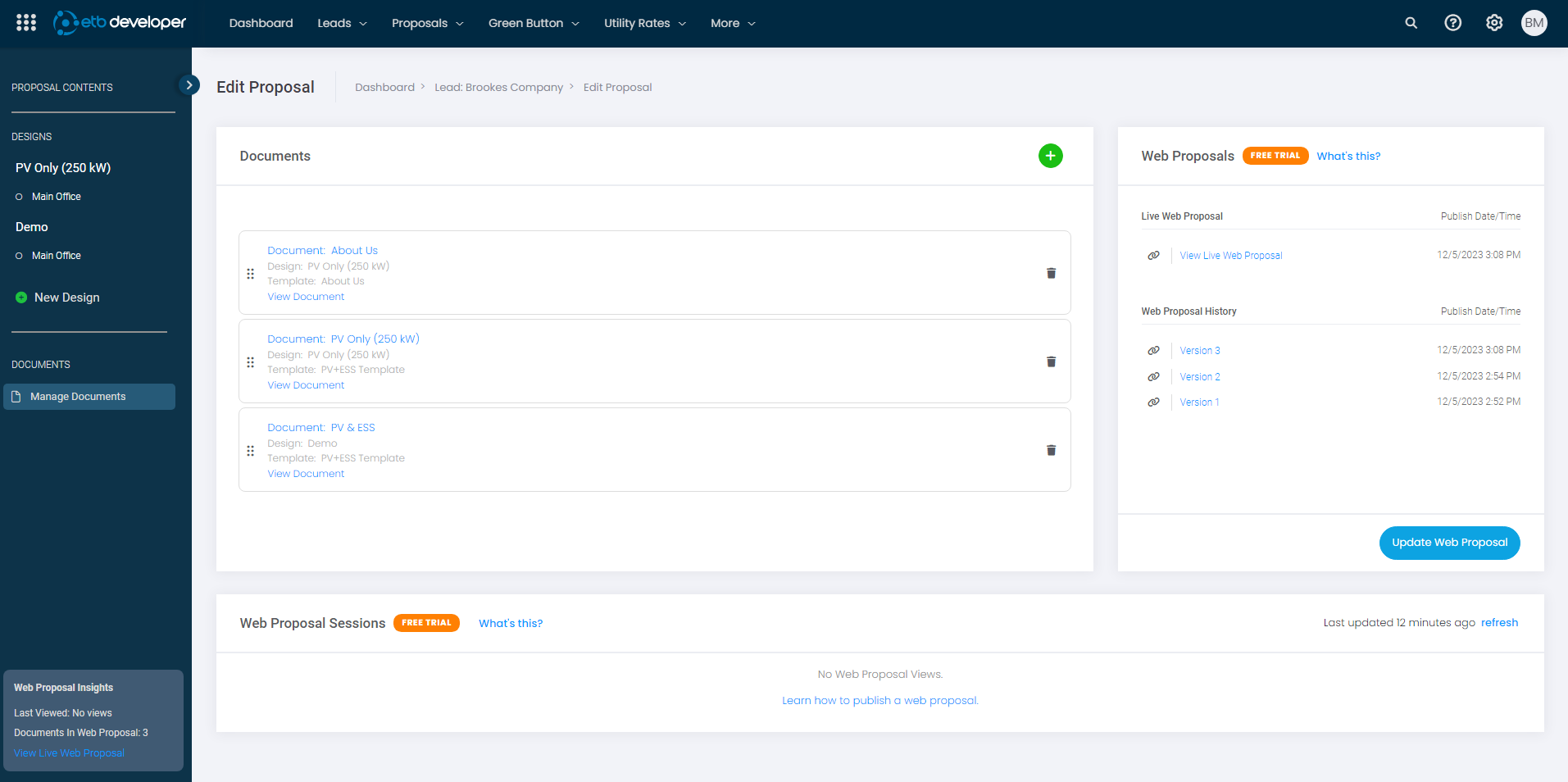1568x782 pixels.
Task: Open the Version 3 web proposal link
Action: [x=1199, y=350]
